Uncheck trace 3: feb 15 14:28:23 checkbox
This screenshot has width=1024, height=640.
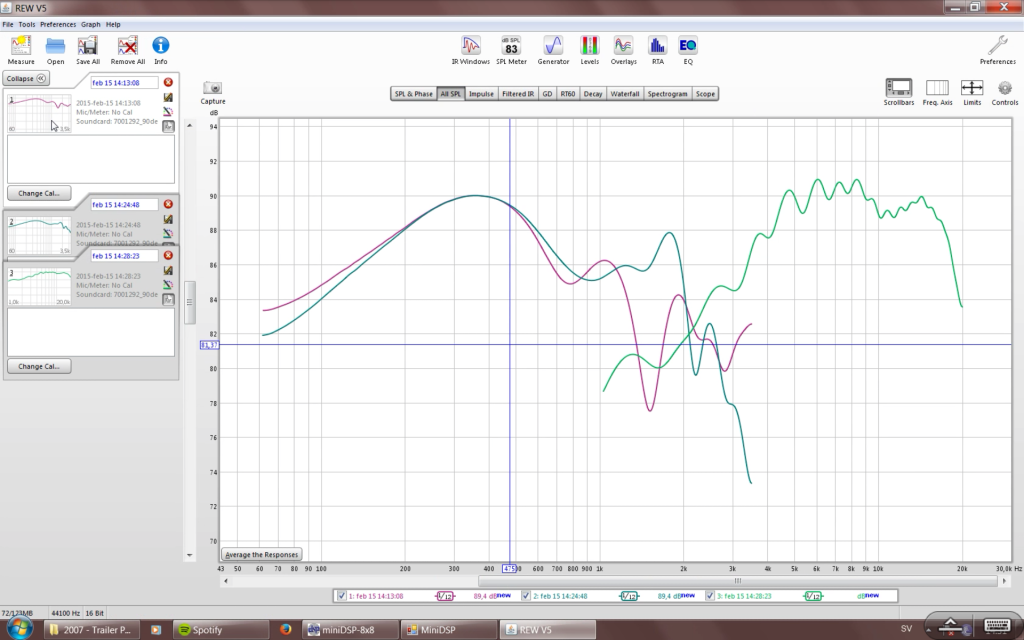[x=710, y=596]
